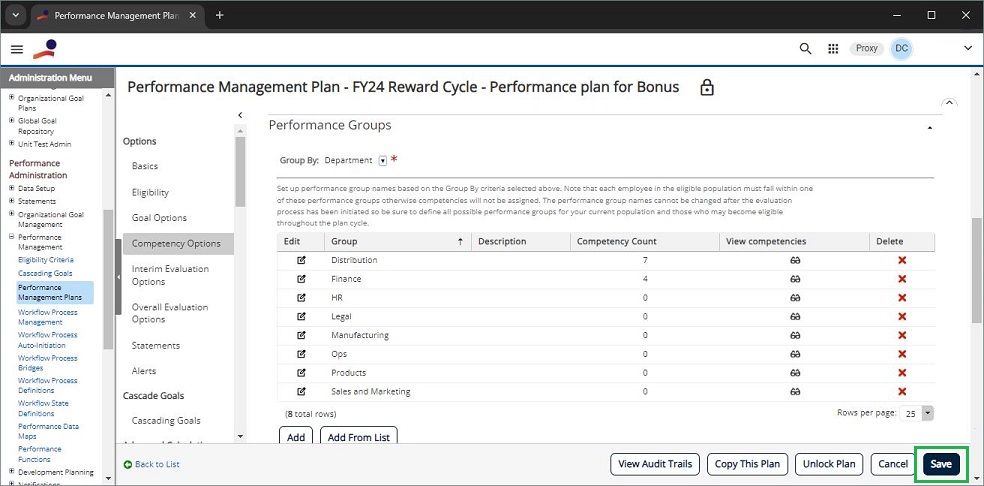Delete the HR group
This screenshot has width=984, height=486.
(902, 298)
